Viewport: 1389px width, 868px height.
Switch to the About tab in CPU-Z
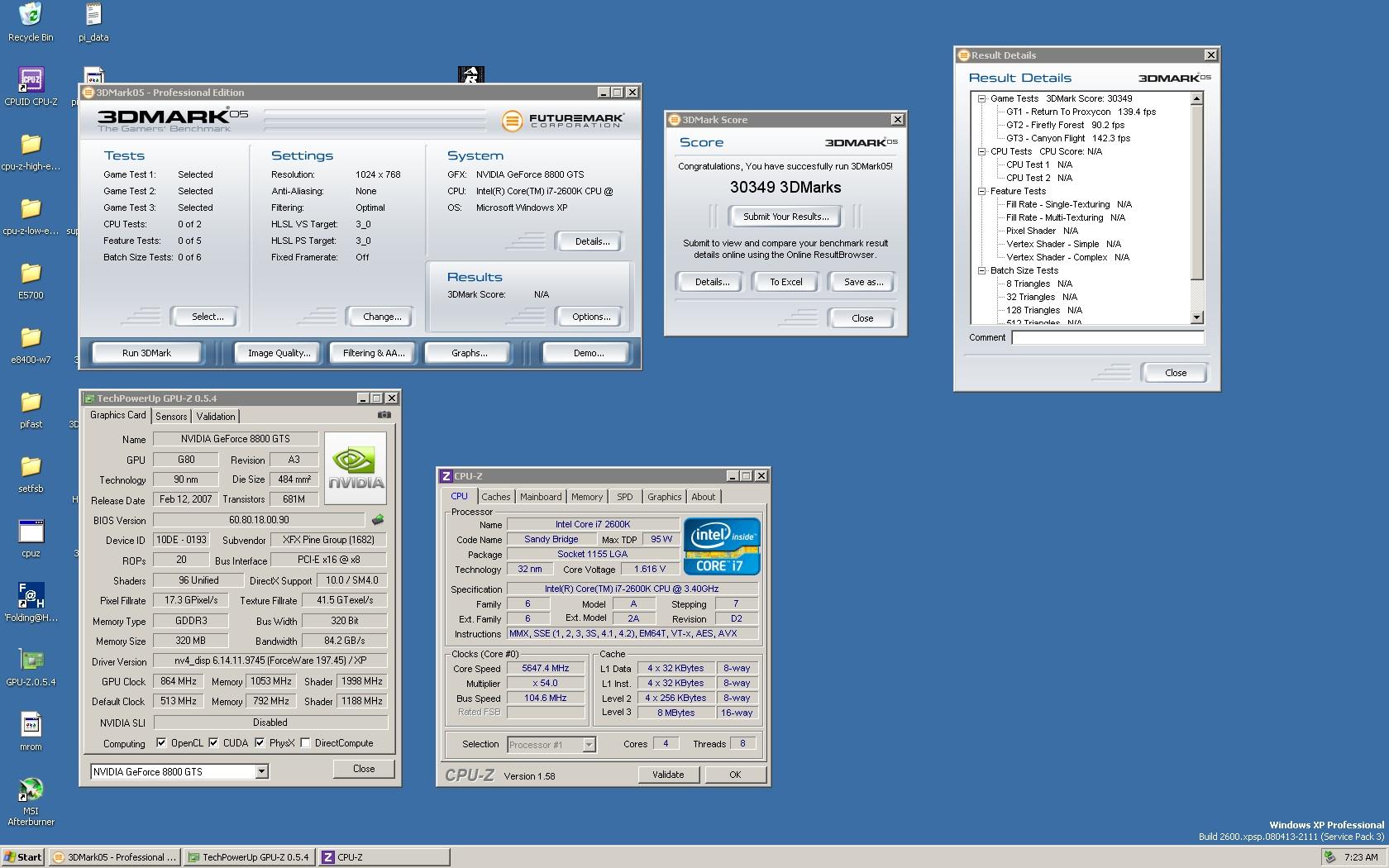pyautogui.click(x=704, y=497)
